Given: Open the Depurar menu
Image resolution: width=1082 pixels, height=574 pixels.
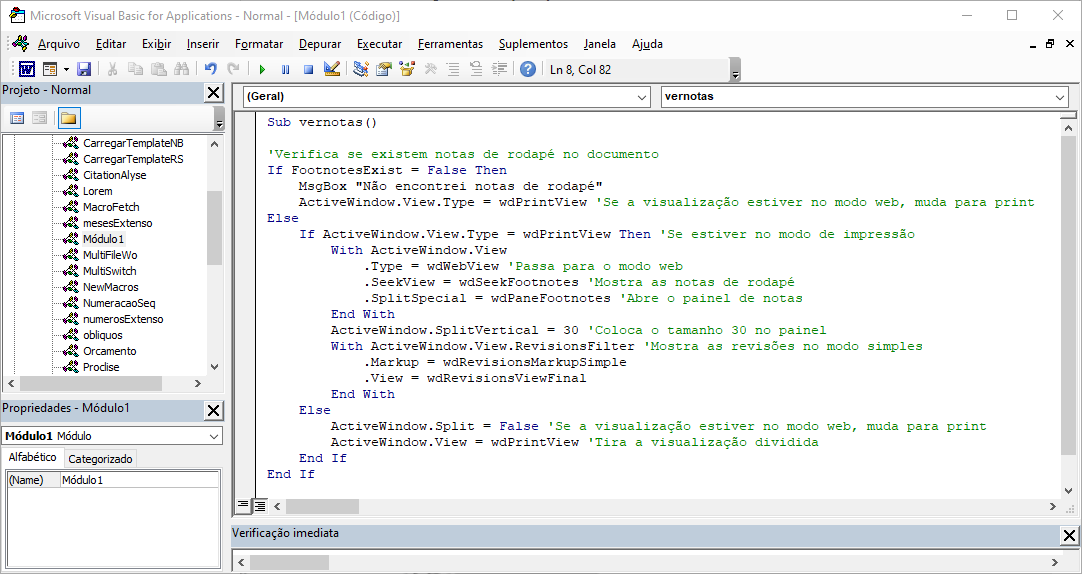Looking at the screenshot, I should click(320, 44).
